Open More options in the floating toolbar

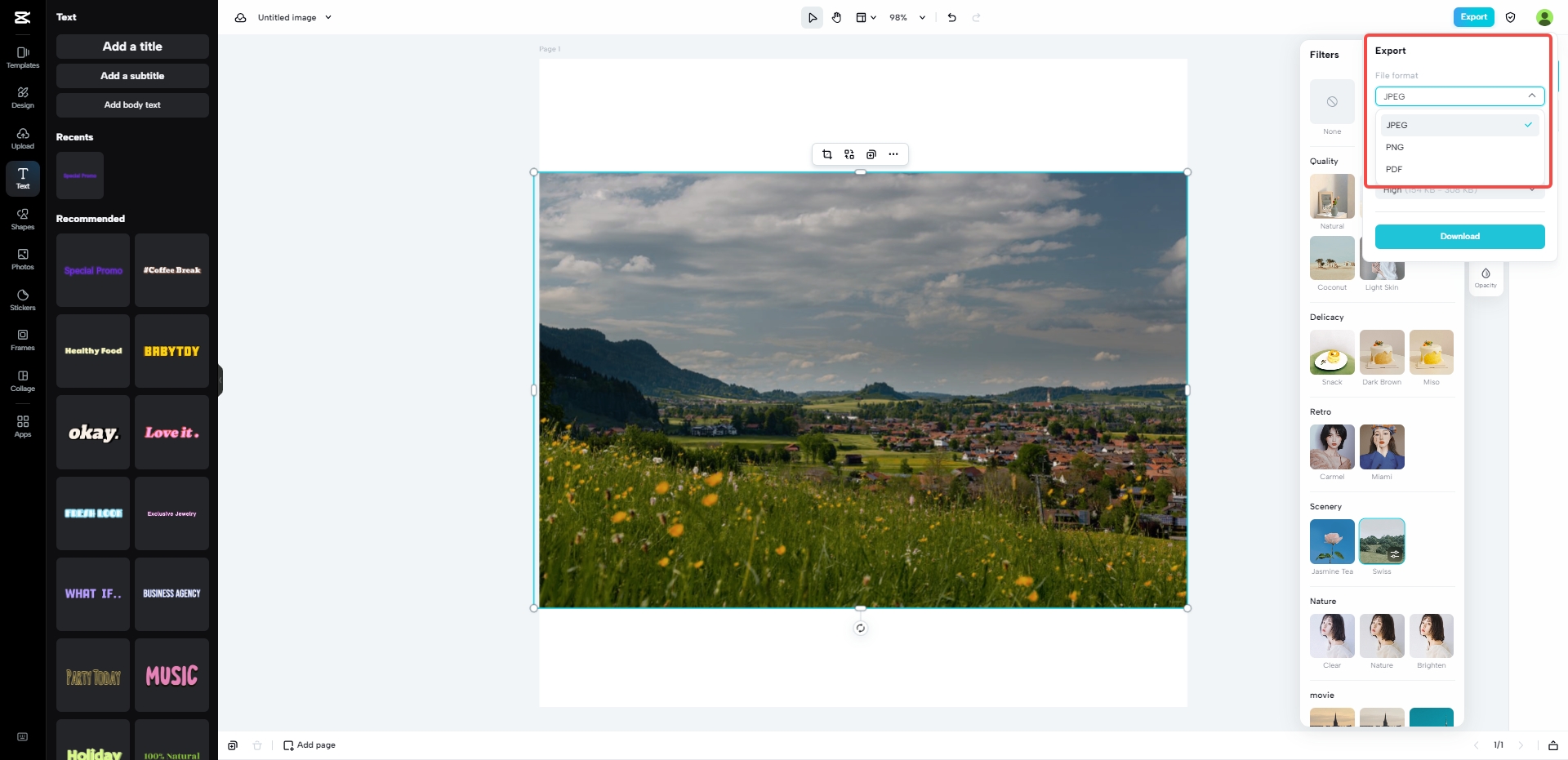click(x=893, y=154)
